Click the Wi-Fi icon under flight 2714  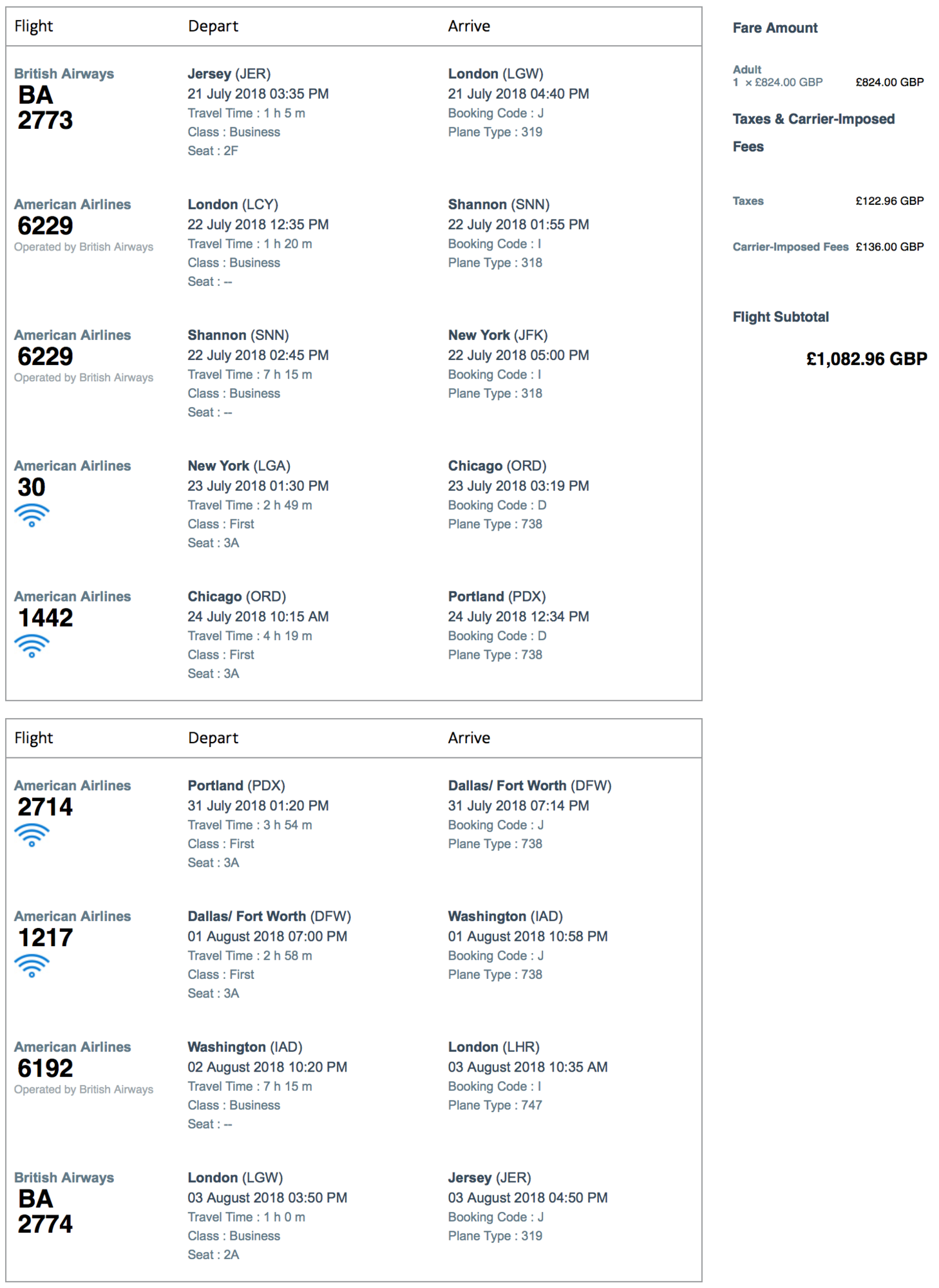click(x=32, y=835)
